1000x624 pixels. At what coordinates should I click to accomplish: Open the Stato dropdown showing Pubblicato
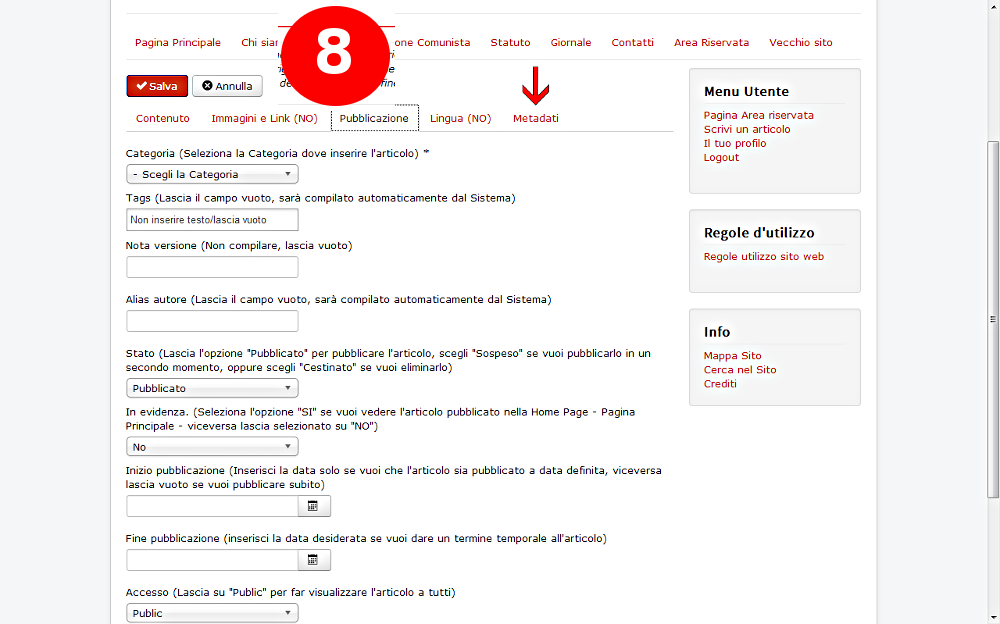[x=212, y=388]
